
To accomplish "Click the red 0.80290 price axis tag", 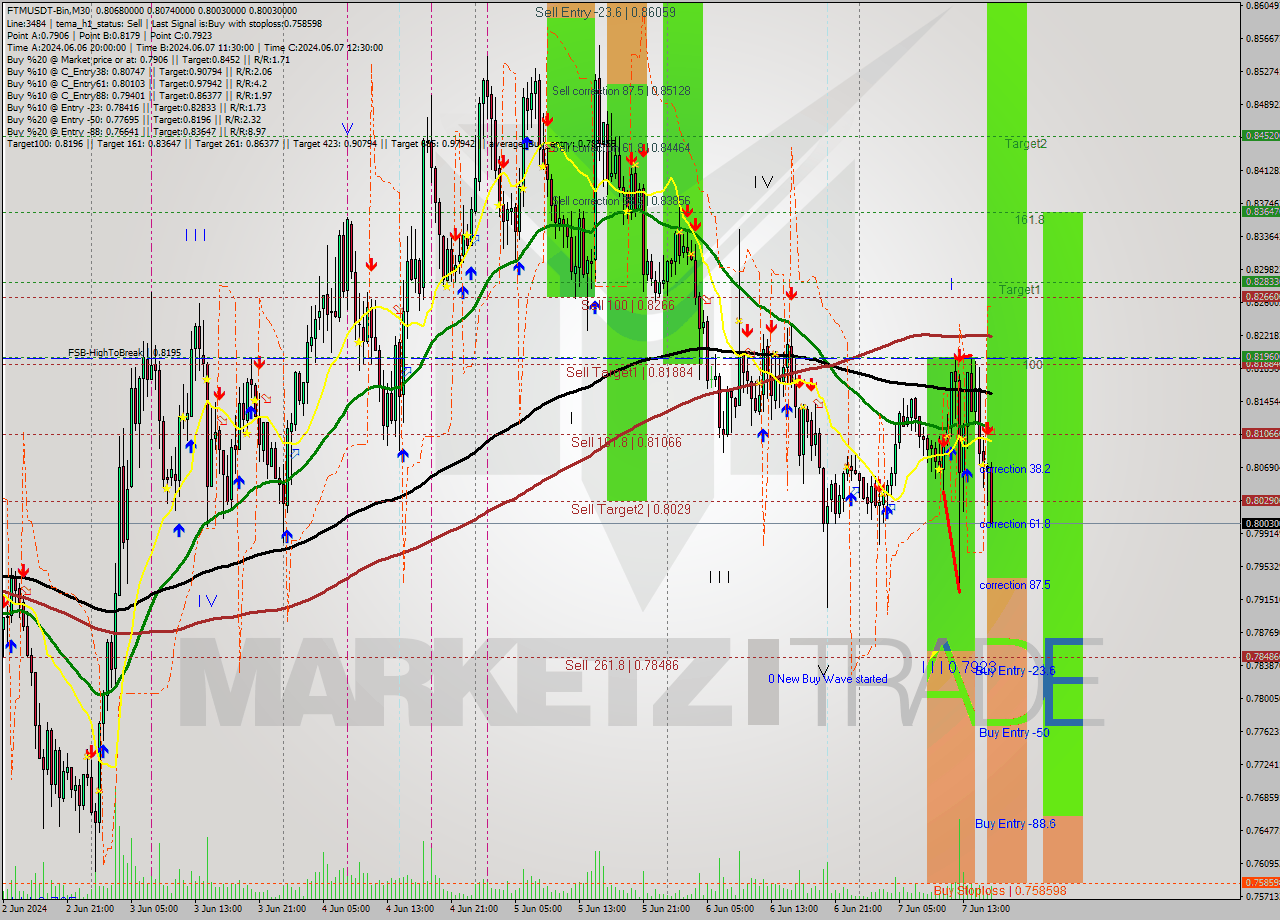I will (1260, 500).
